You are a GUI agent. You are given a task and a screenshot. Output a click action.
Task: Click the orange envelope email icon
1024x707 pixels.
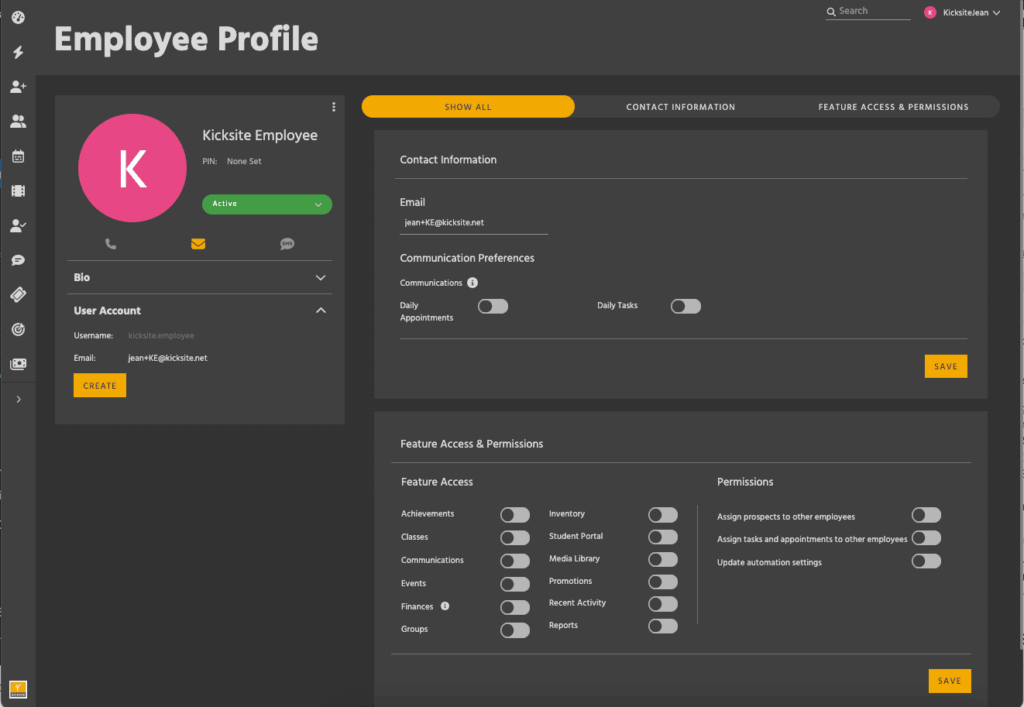(199, 244)
